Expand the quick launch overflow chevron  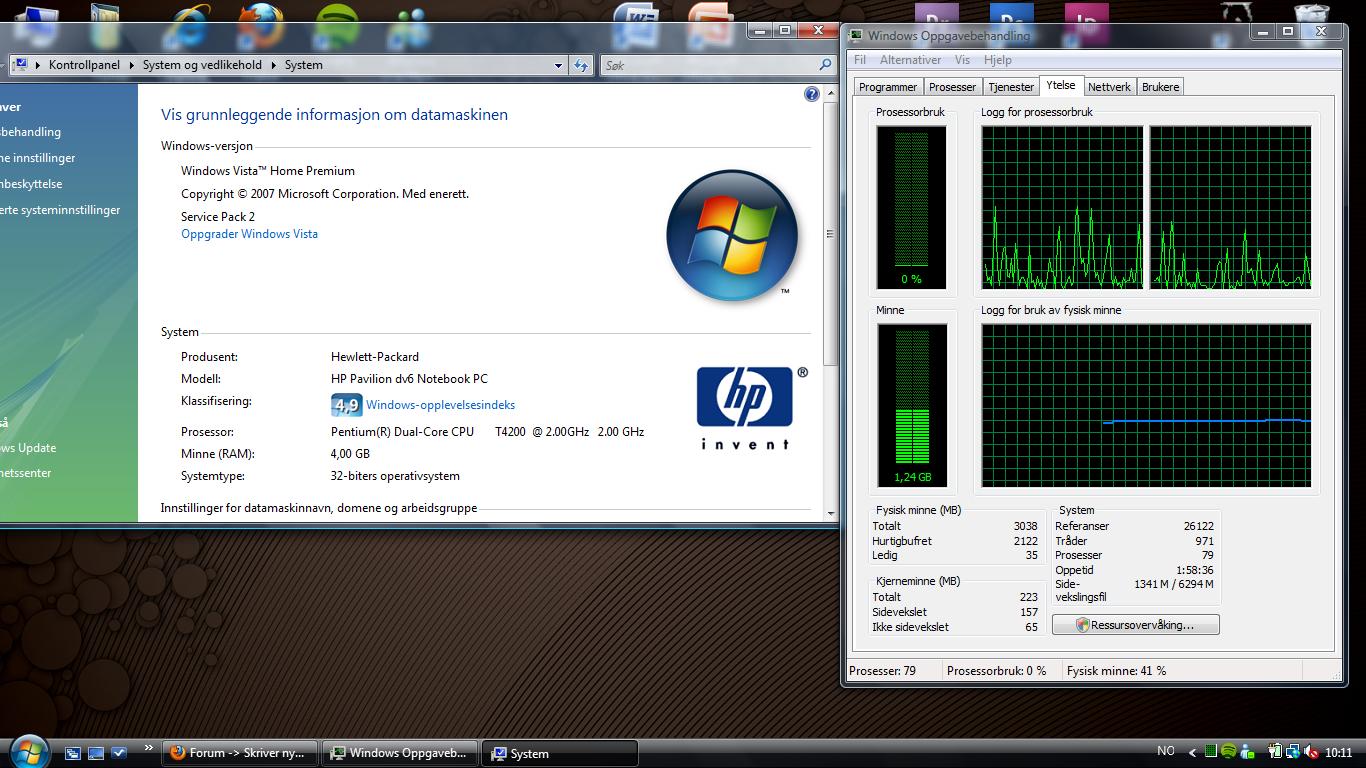148,747
